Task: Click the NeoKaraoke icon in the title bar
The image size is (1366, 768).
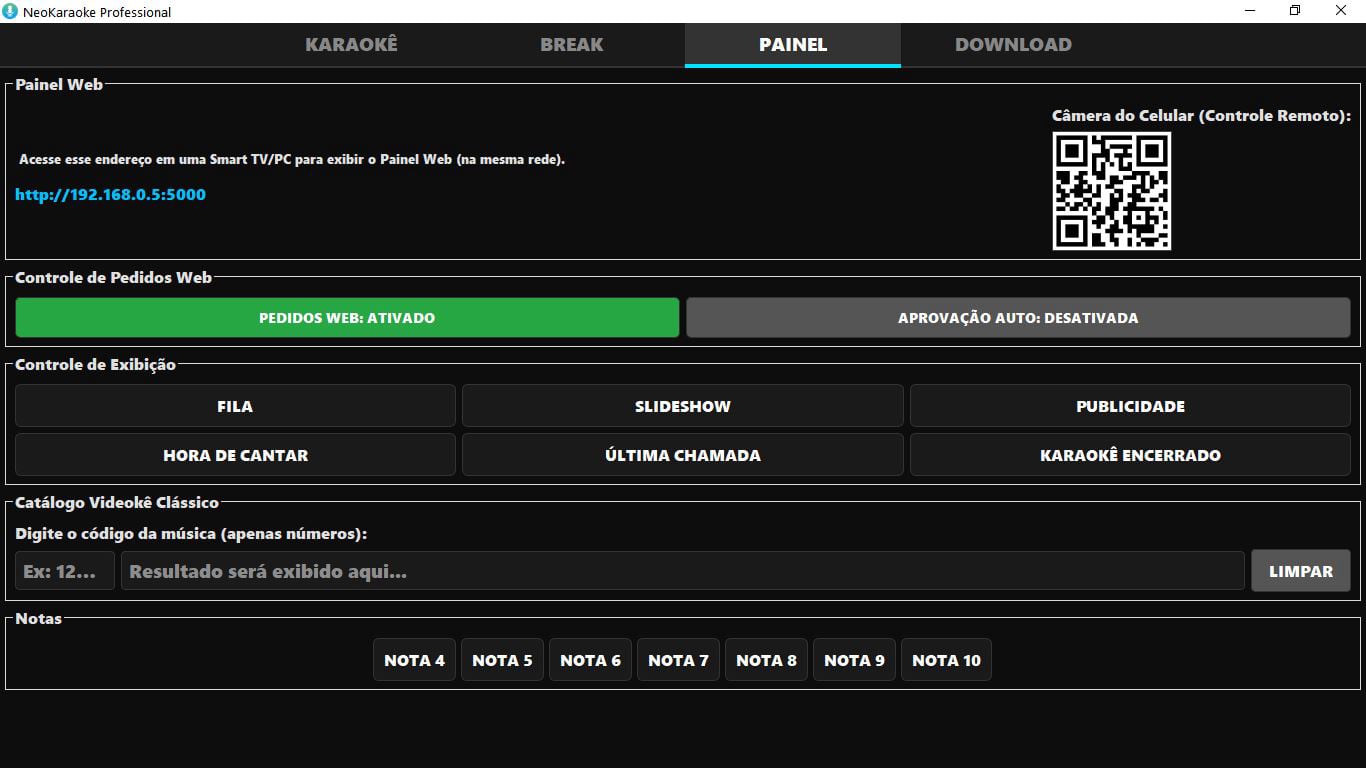Action: click(x=11, y=11)
